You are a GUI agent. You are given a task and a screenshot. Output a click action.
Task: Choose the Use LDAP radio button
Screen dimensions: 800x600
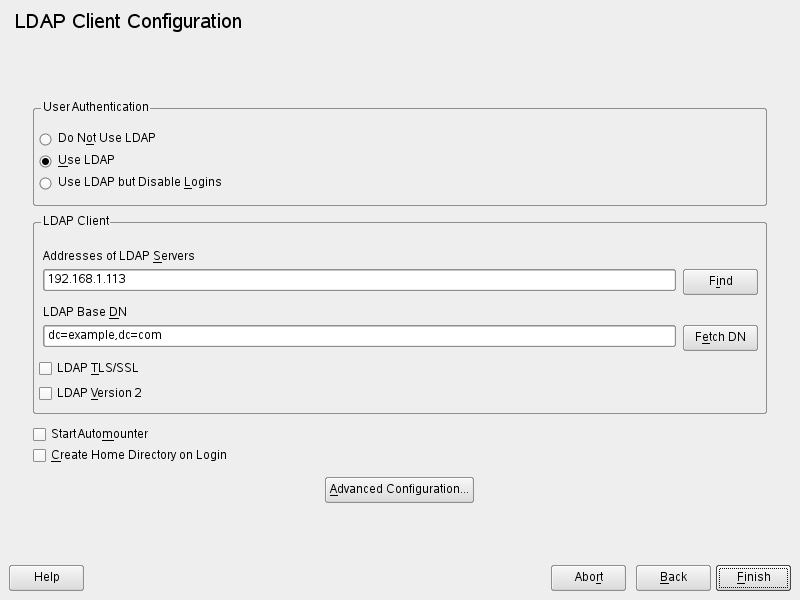click(x=46, y=161)
